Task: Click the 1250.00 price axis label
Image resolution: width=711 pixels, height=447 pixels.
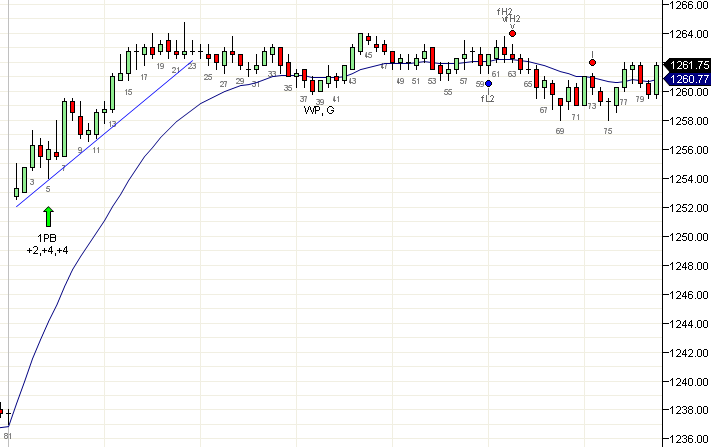Action: (689, 237)
